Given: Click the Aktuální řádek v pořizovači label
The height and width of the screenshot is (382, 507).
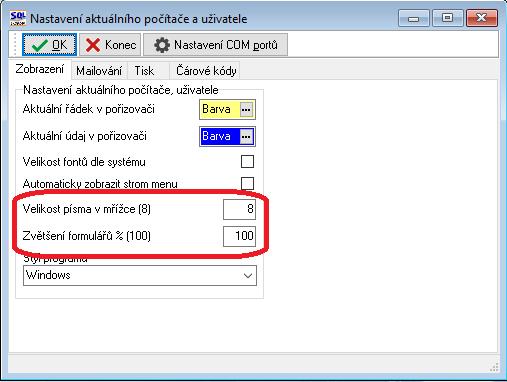Looking at the screenshot, I should (89, 109).
